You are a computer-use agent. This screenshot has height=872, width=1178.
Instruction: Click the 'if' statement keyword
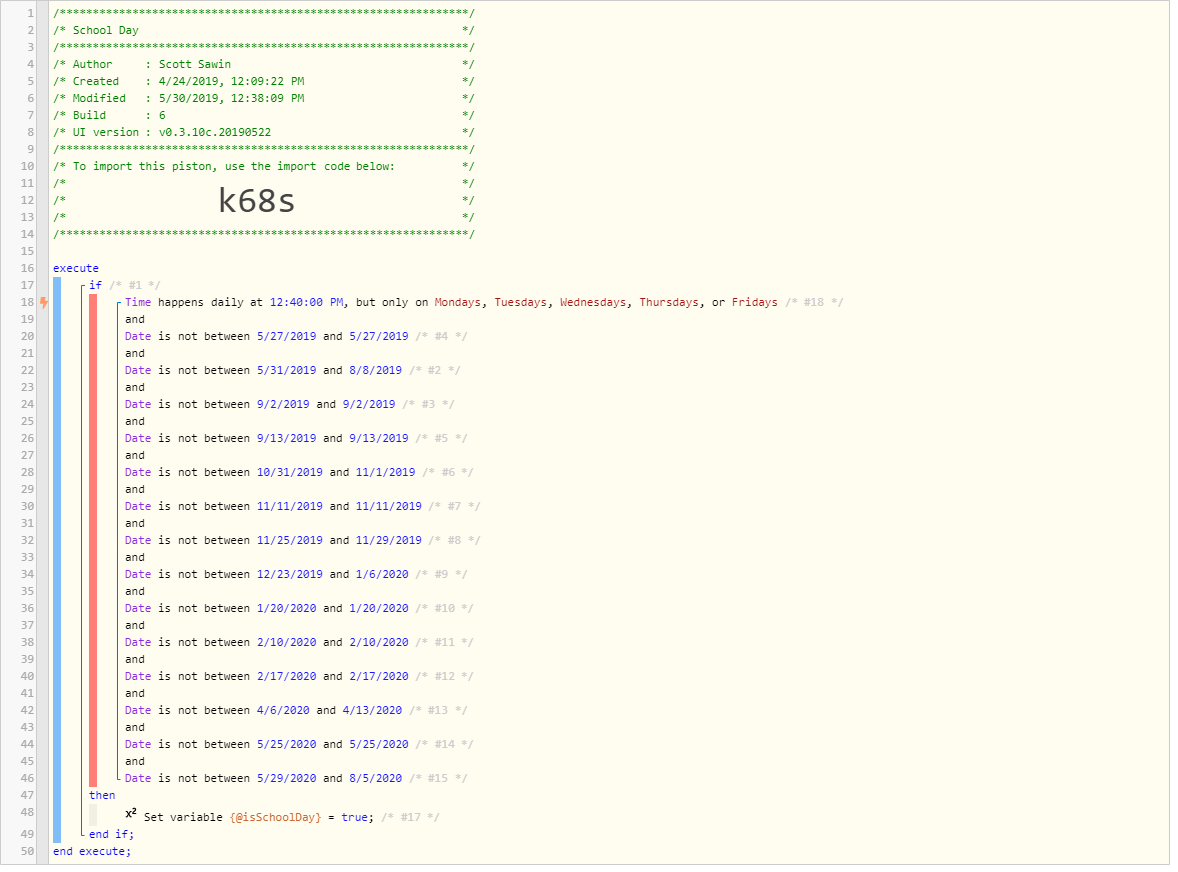[x=95, y=286]
